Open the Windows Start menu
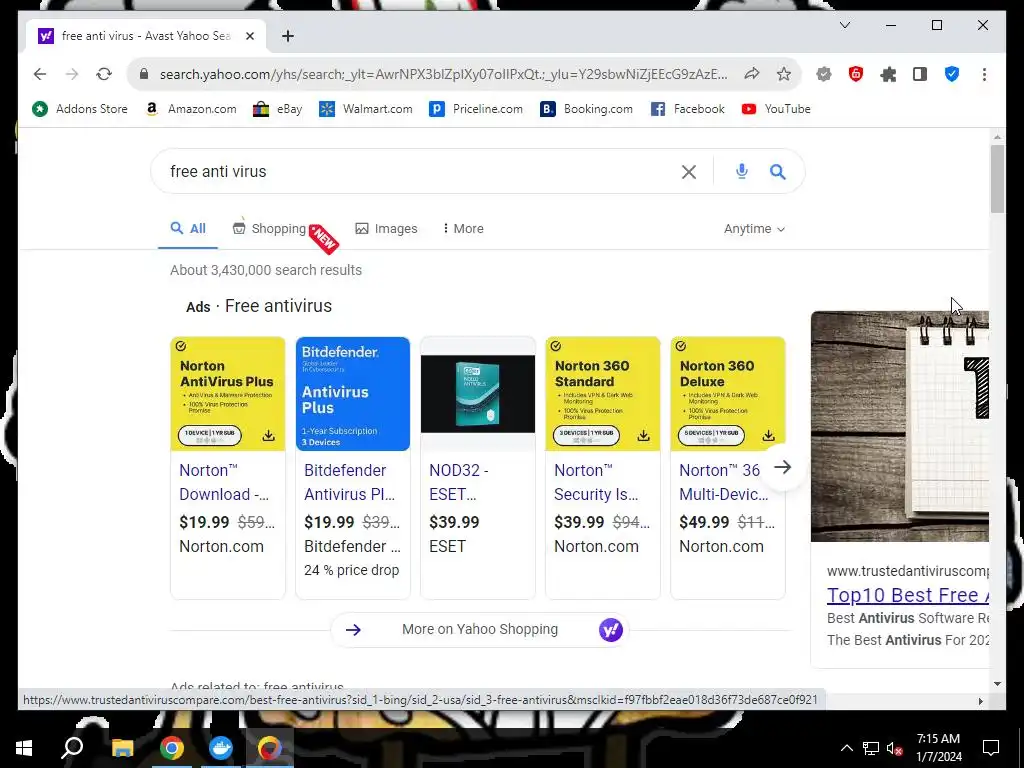This screenshot has height=768, width=1024. [x=24, y=748]
